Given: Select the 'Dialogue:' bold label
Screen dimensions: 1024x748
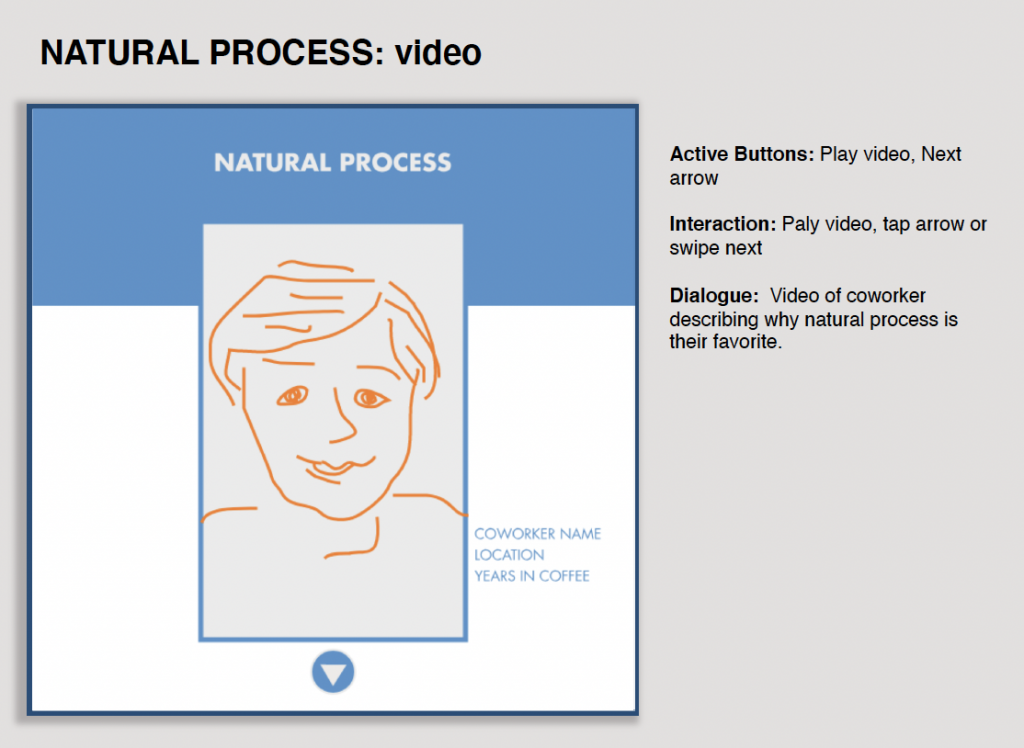Looking at the screenshot, I should pos(715,296).
